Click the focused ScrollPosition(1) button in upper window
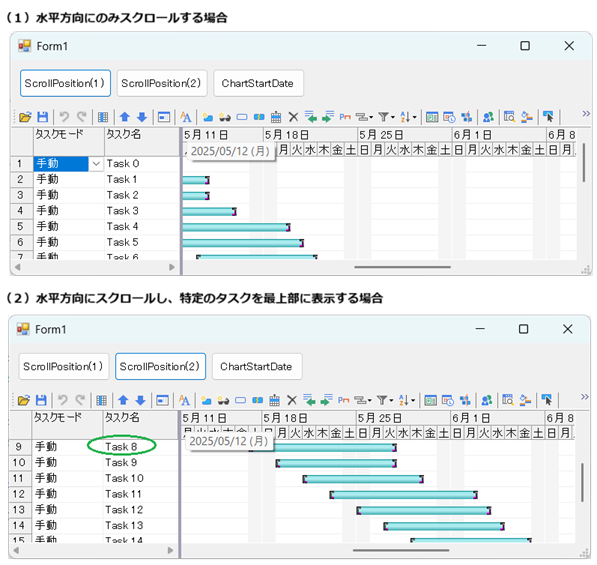Viewport: 597px width, 565px height. [x=65, y=83]
